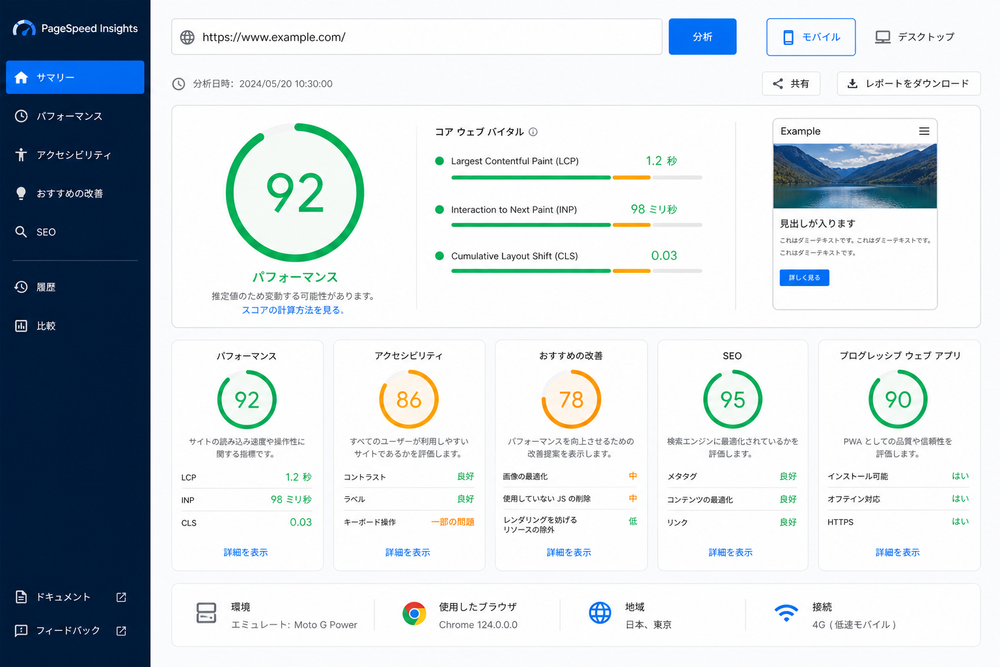Screen dimensions: 1000x667
Task: Open the hamburger menu in the Example preview
Action: click(923, 131)
